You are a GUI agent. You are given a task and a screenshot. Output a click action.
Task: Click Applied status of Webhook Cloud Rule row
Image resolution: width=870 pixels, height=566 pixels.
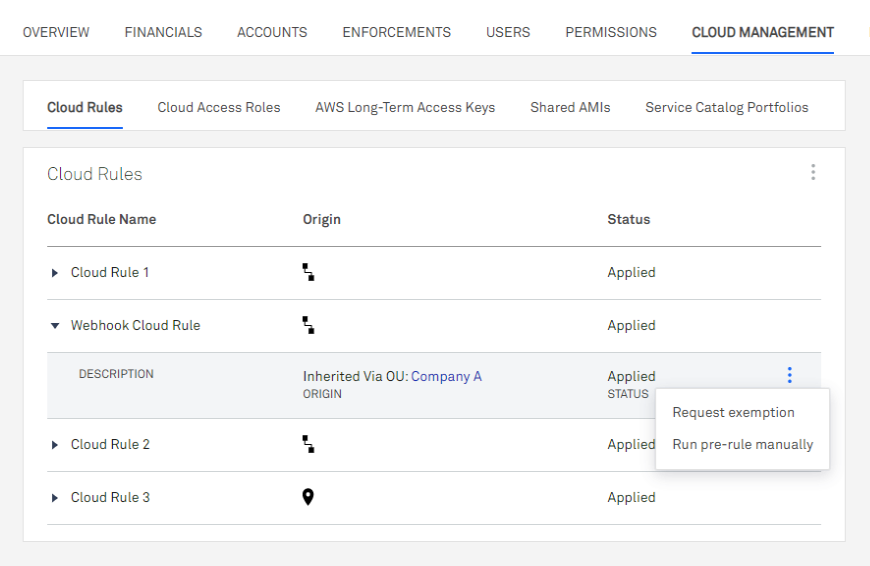[631, 325]
